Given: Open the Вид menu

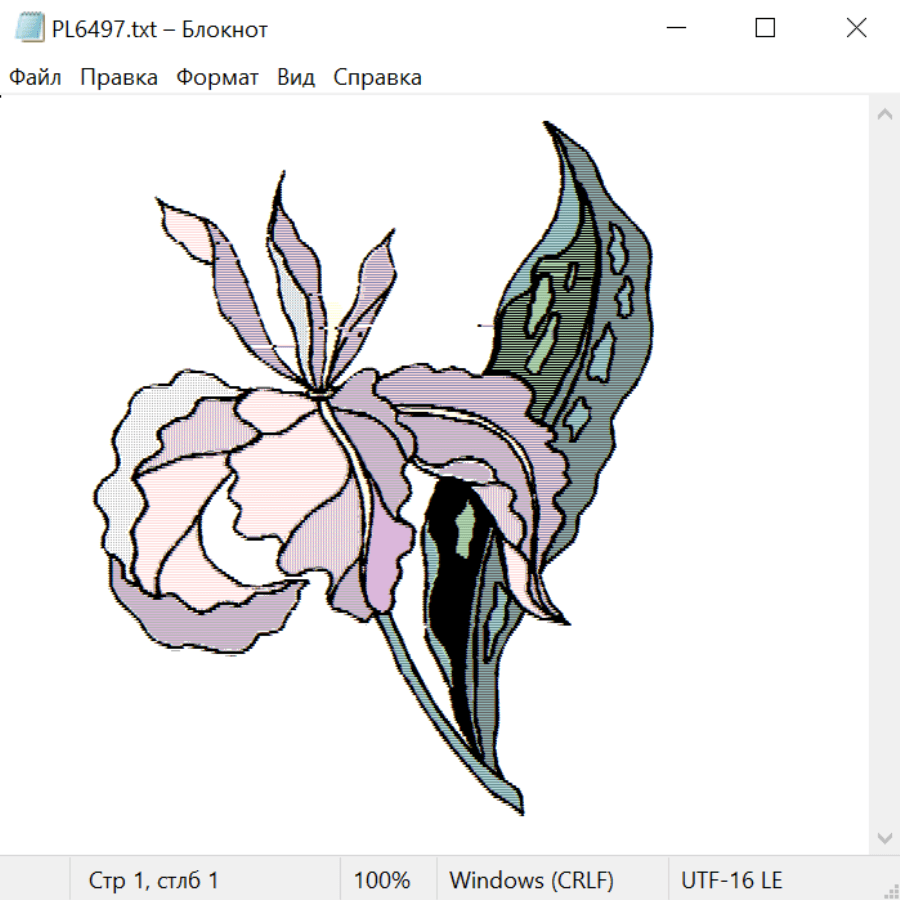Looking at the screenshot, I should pyautogui.click(x=296, y=78).
